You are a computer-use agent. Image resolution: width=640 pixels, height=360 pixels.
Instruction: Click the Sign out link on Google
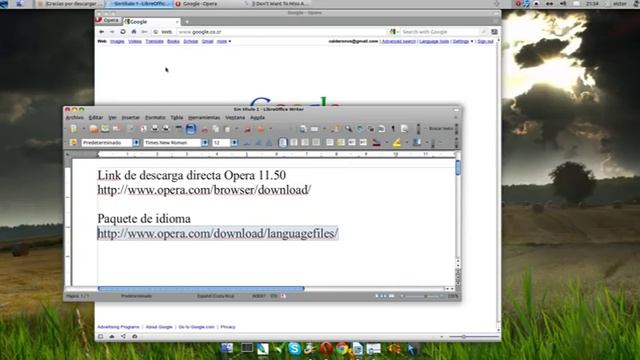485,41
